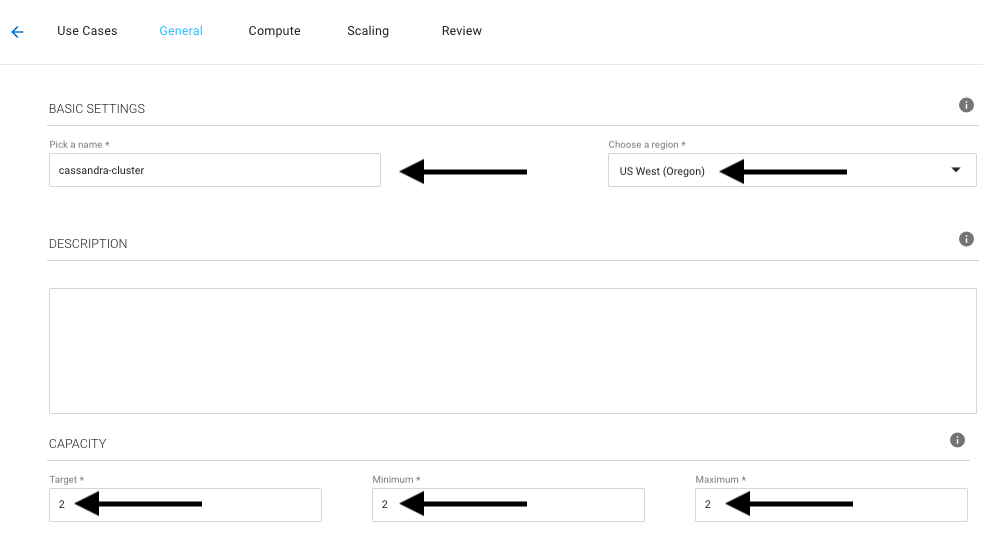983x553 pixels.
Task: Click into the Maximum capacity field
Action: (831, 505)
